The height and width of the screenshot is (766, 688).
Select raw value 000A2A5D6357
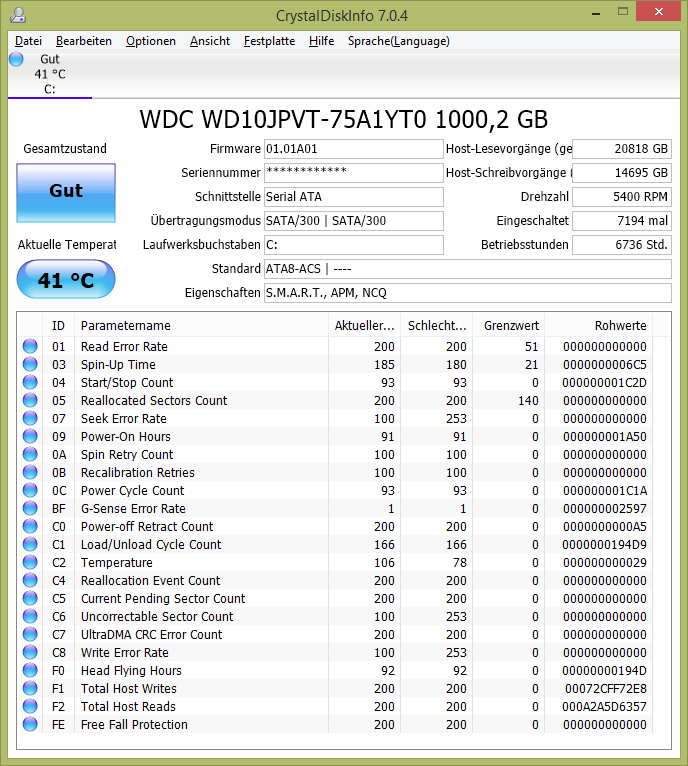coord(604,706)
